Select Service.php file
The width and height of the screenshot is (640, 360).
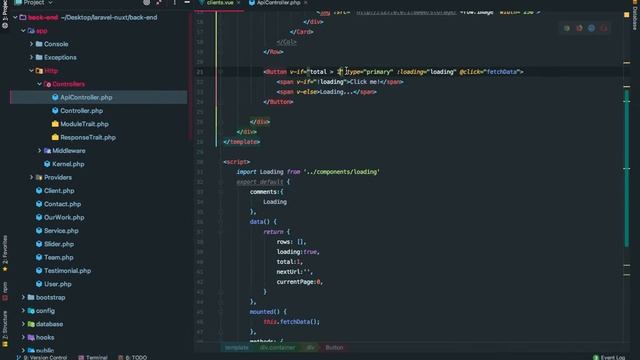pos(61,231)
